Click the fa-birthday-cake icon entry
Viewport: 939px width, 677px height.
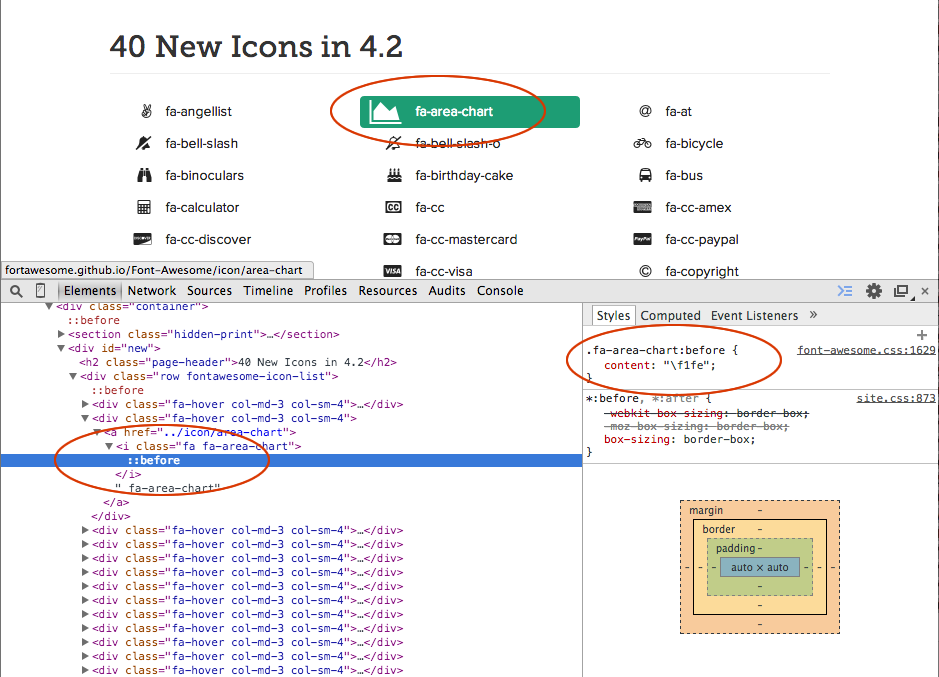click(x=463, y=175)
